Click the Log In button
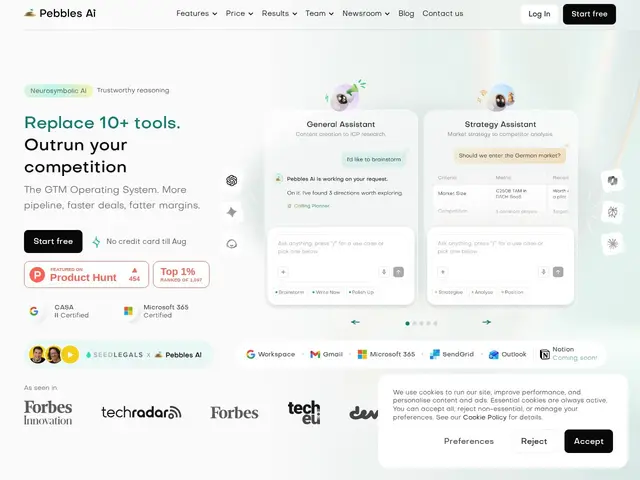 pos(539,14)
